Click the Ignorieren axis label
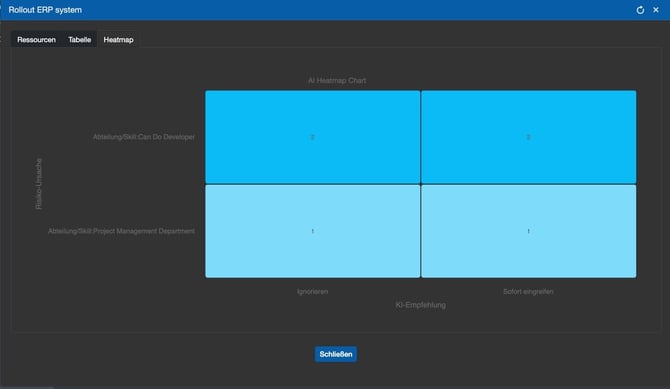 [x=312, y=292]
